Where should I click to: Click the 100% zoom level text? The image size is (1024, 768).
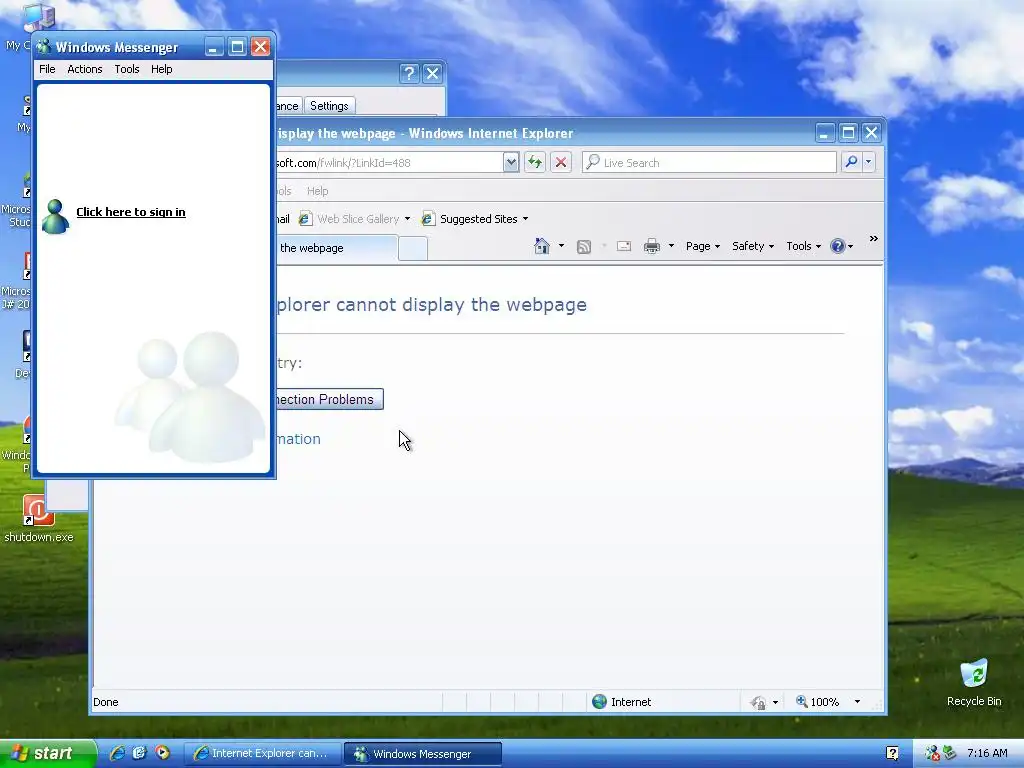(825, 702)
